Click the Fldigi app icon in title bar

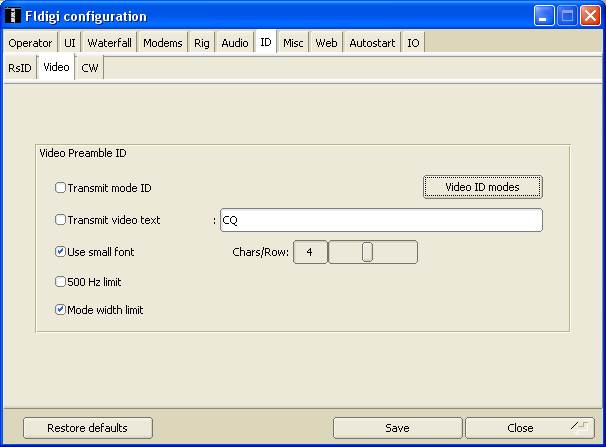[12, 16]
